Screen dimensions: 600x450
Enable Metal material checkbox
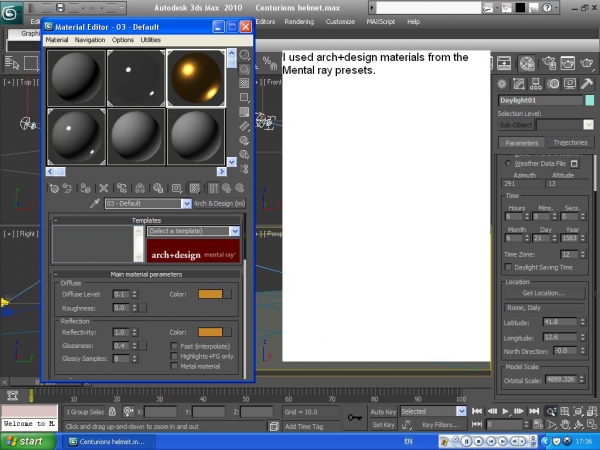coord(174,366)
